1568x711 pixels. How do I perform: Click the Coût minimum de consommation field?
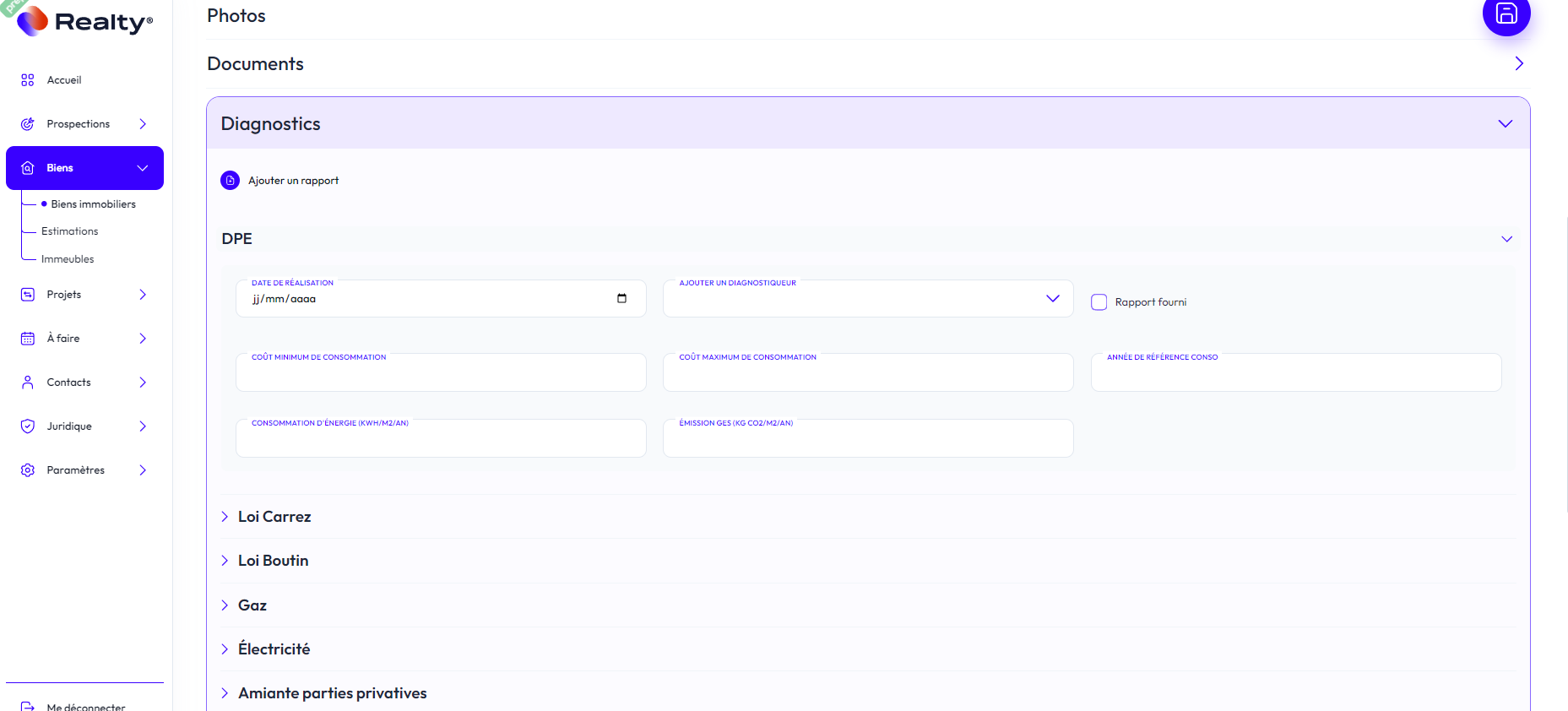(x=441, y=375)
